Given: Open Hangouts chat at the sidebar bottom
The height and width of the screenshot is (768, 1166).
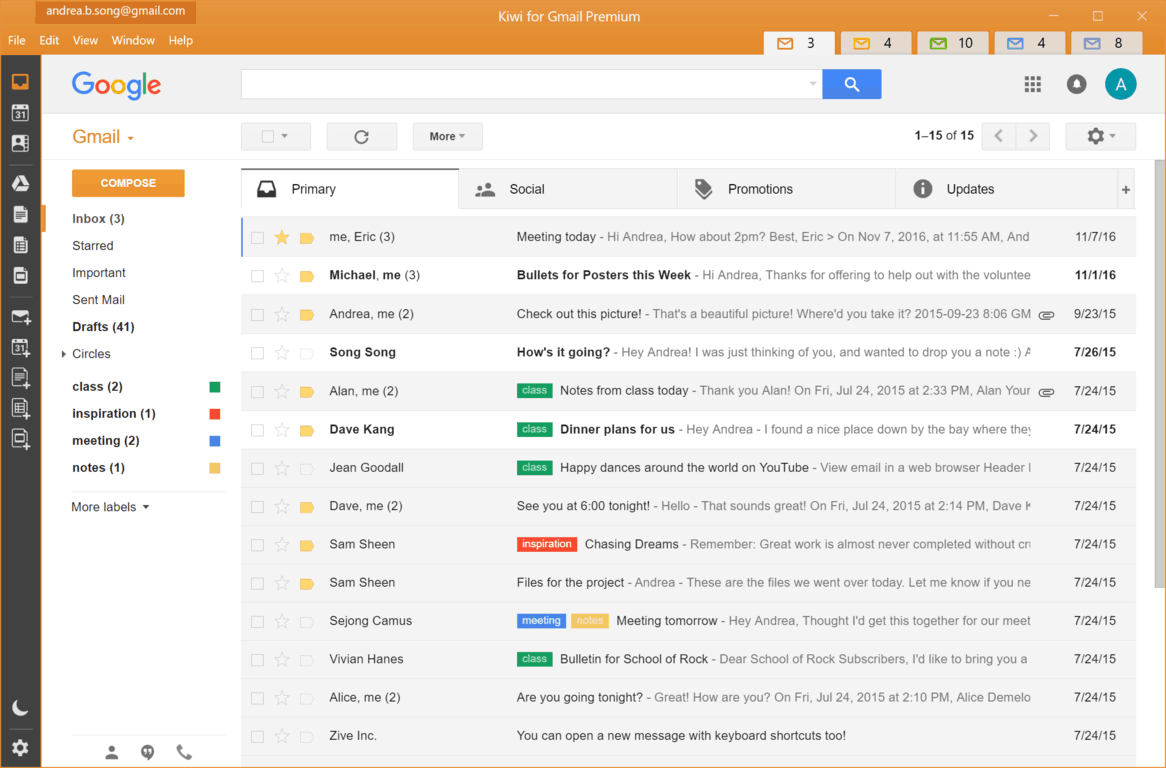Looking at the screenshot, I should click(147, 752).
